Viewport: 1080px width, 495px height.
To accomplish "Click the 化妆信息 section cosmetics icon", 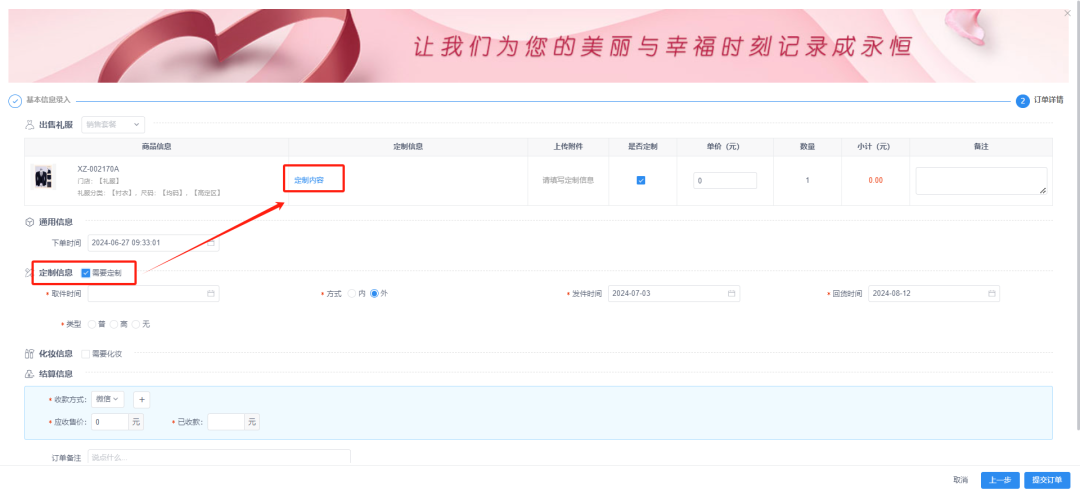I will coord(30,354).
